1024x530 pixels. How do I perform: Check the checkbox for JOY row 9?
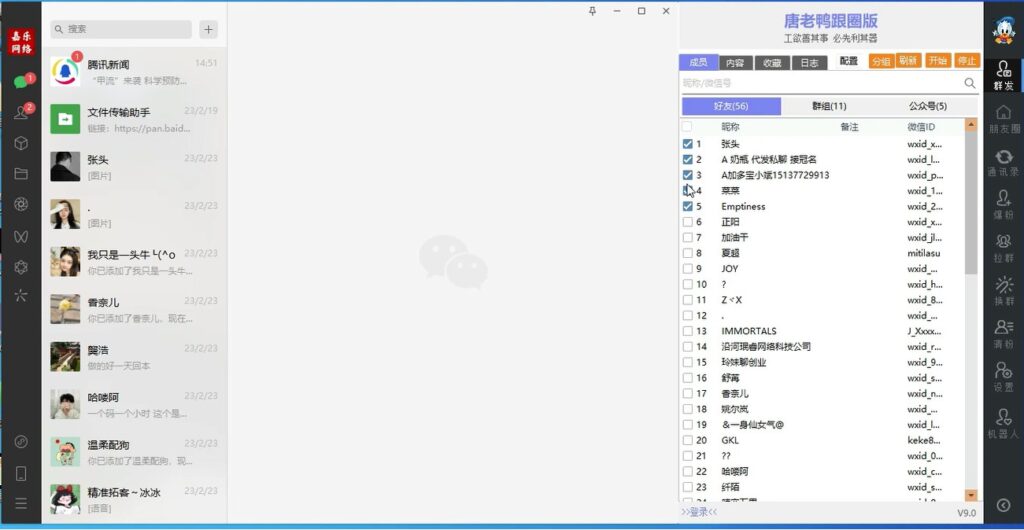tap(687, 268)
